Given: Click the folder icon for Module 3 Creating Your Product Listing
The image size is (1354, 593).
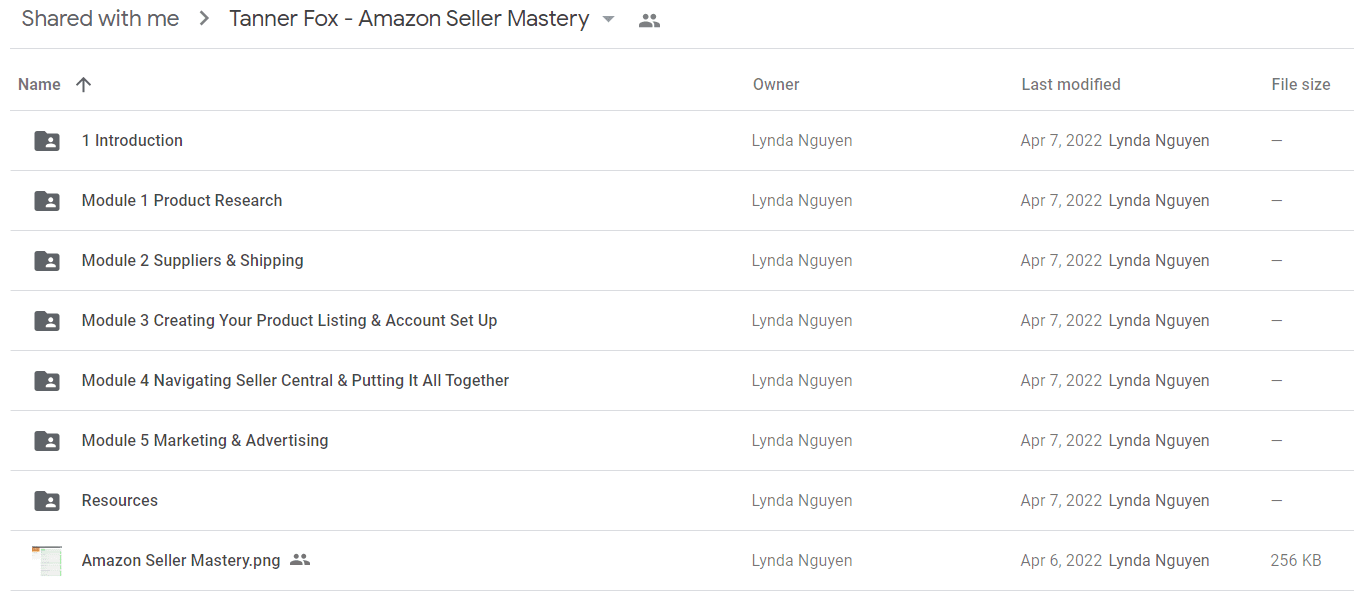Looking at the screenshot, I should [47, 321].
